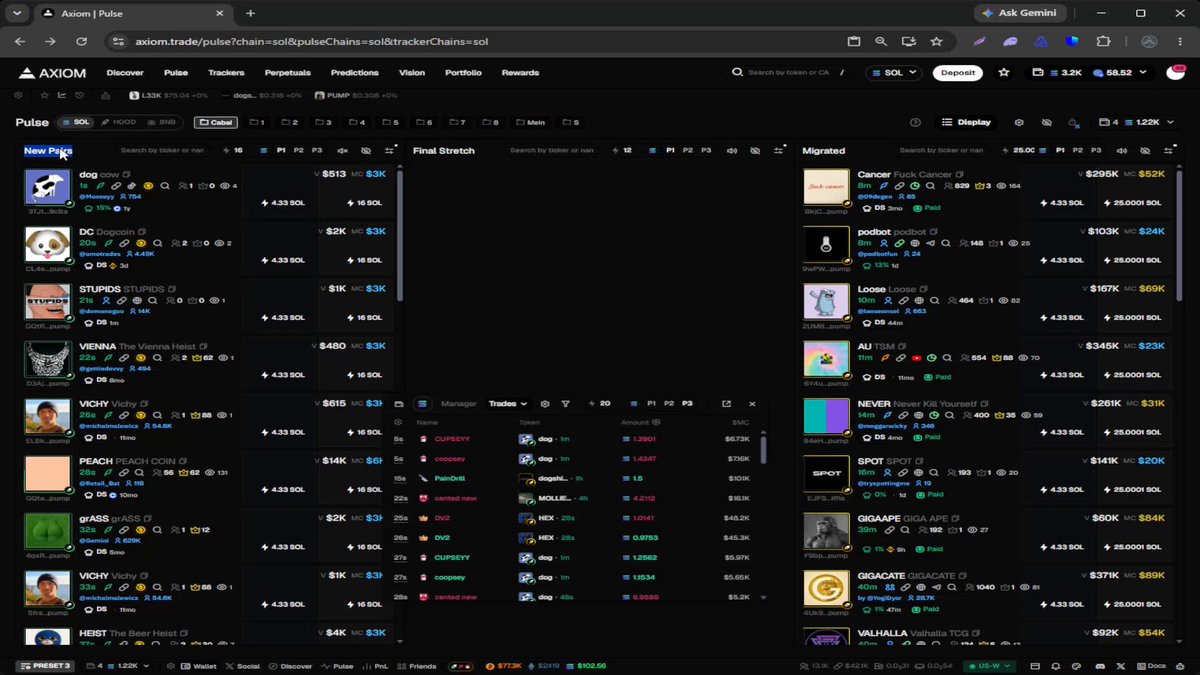Select the Main folder in Pulse bar
Screen dimensions: 1200x675
pyautogui.click(x=530, y=122)
